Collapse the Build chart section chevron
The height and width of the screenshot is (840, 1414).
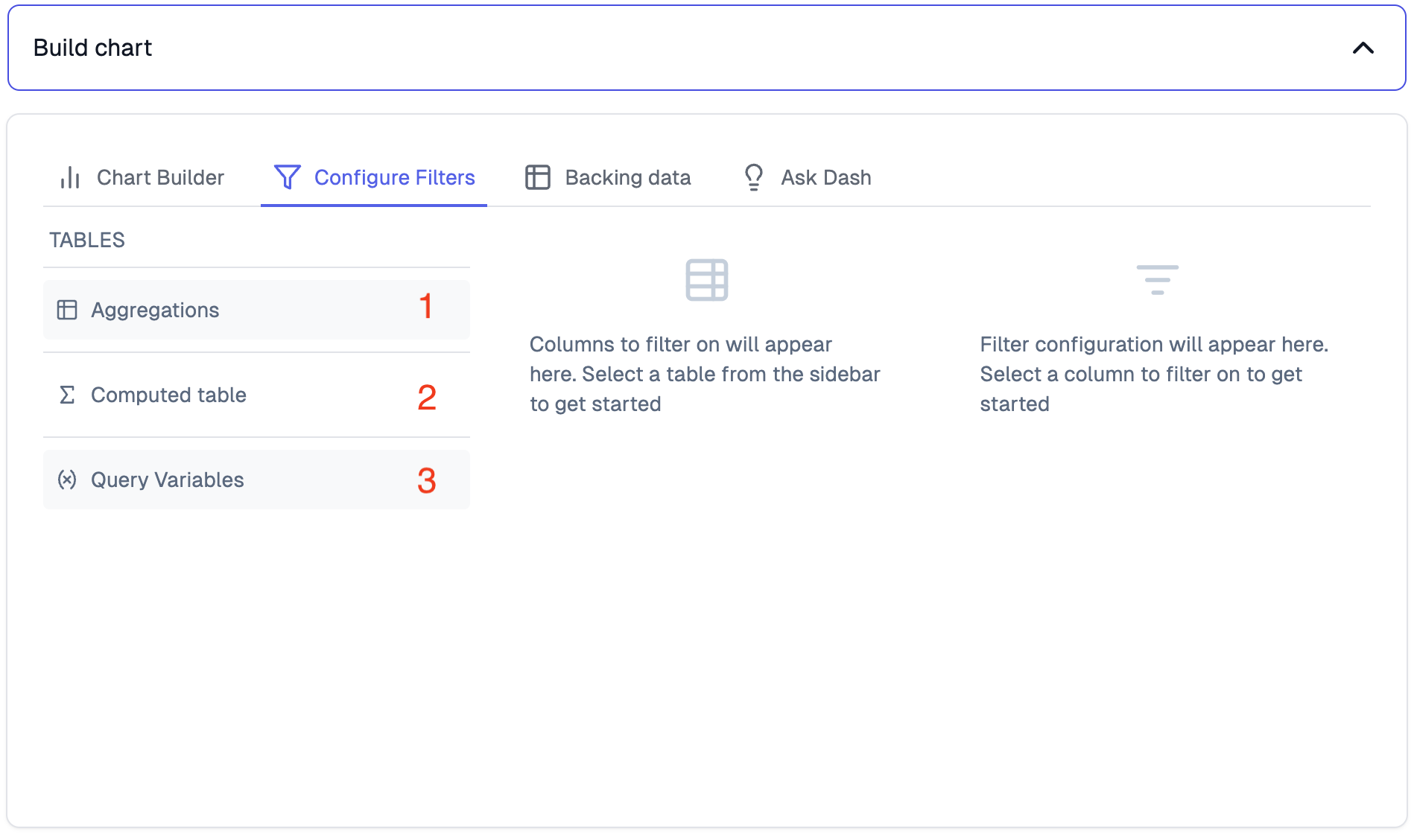1363,48
